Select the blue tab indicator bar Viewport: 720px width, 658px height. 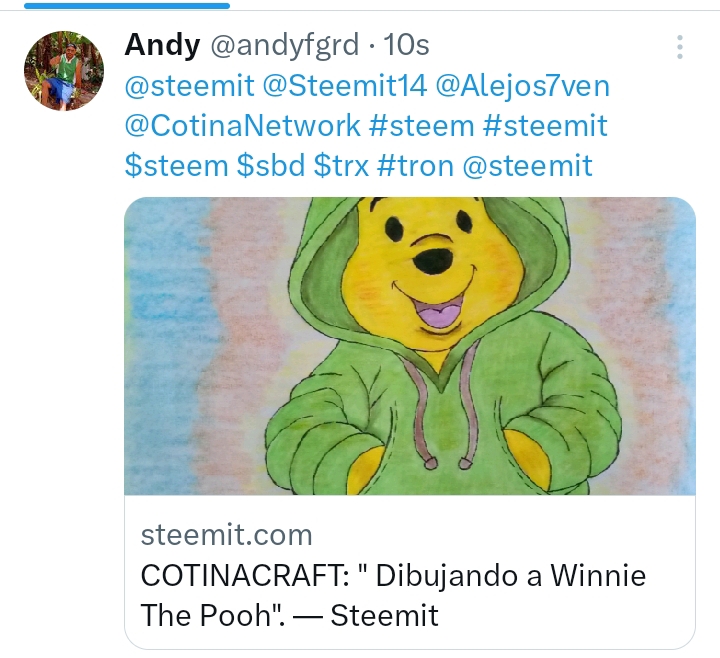coord(127,6)
